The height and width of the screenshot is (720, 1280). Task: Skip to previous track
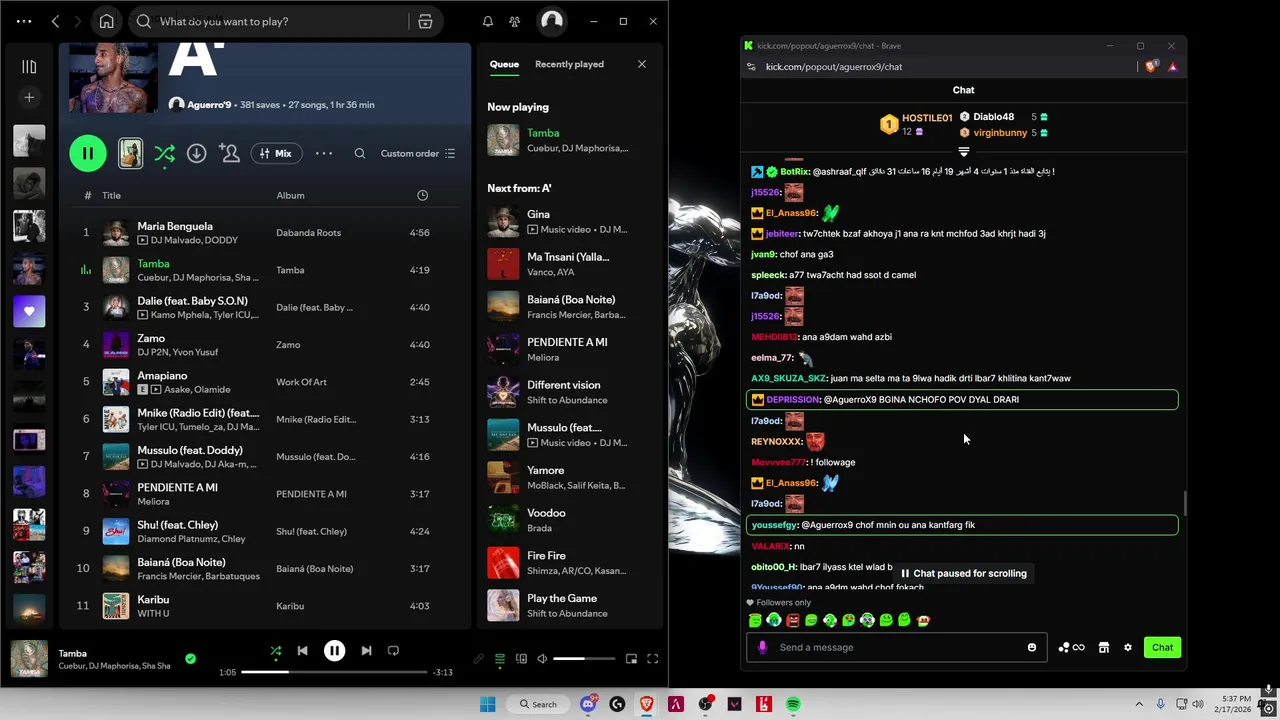pos(302,651)
